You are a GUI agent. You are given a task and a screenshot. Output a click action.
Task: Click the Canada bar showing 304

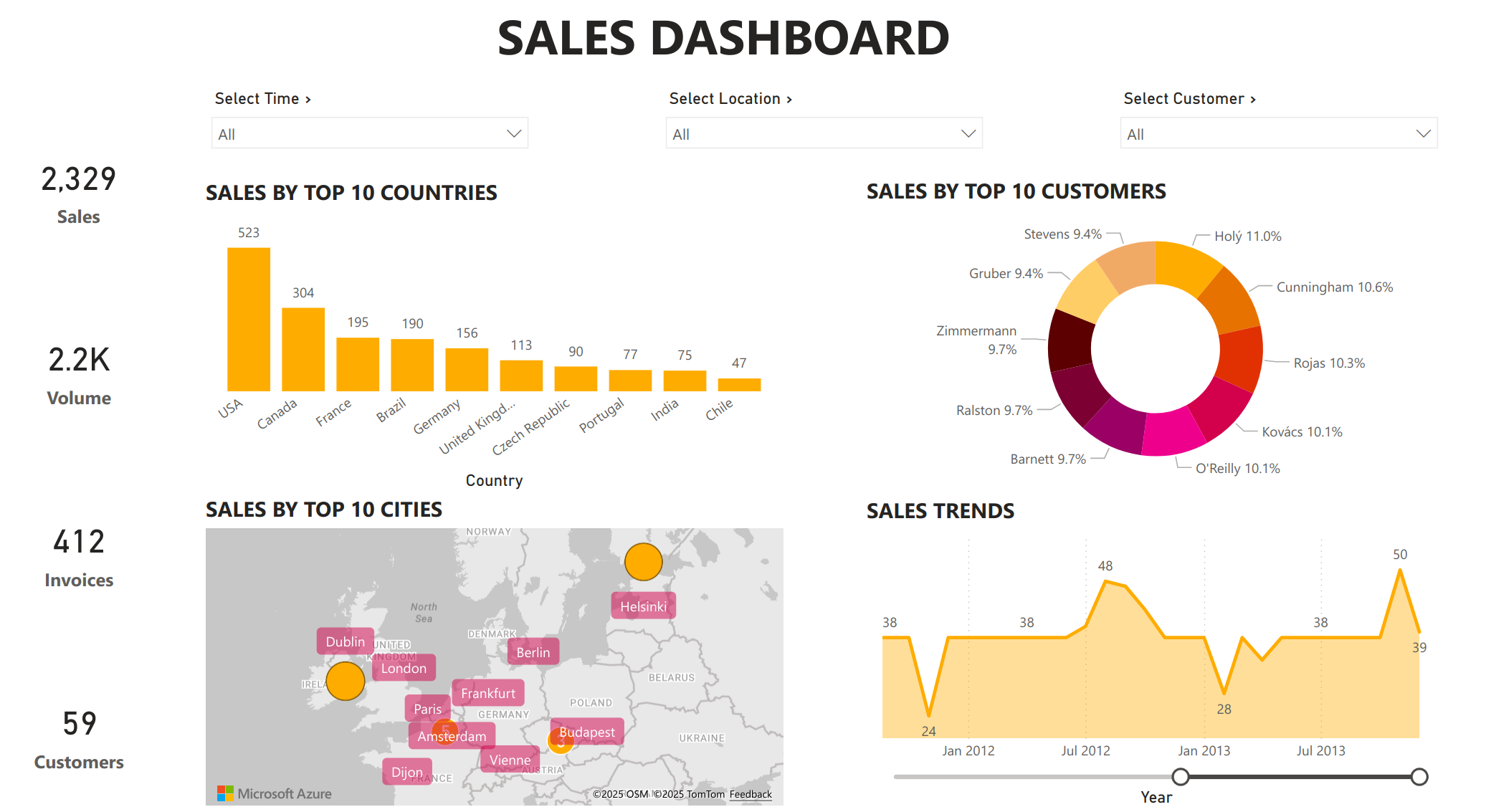(303, 349)
